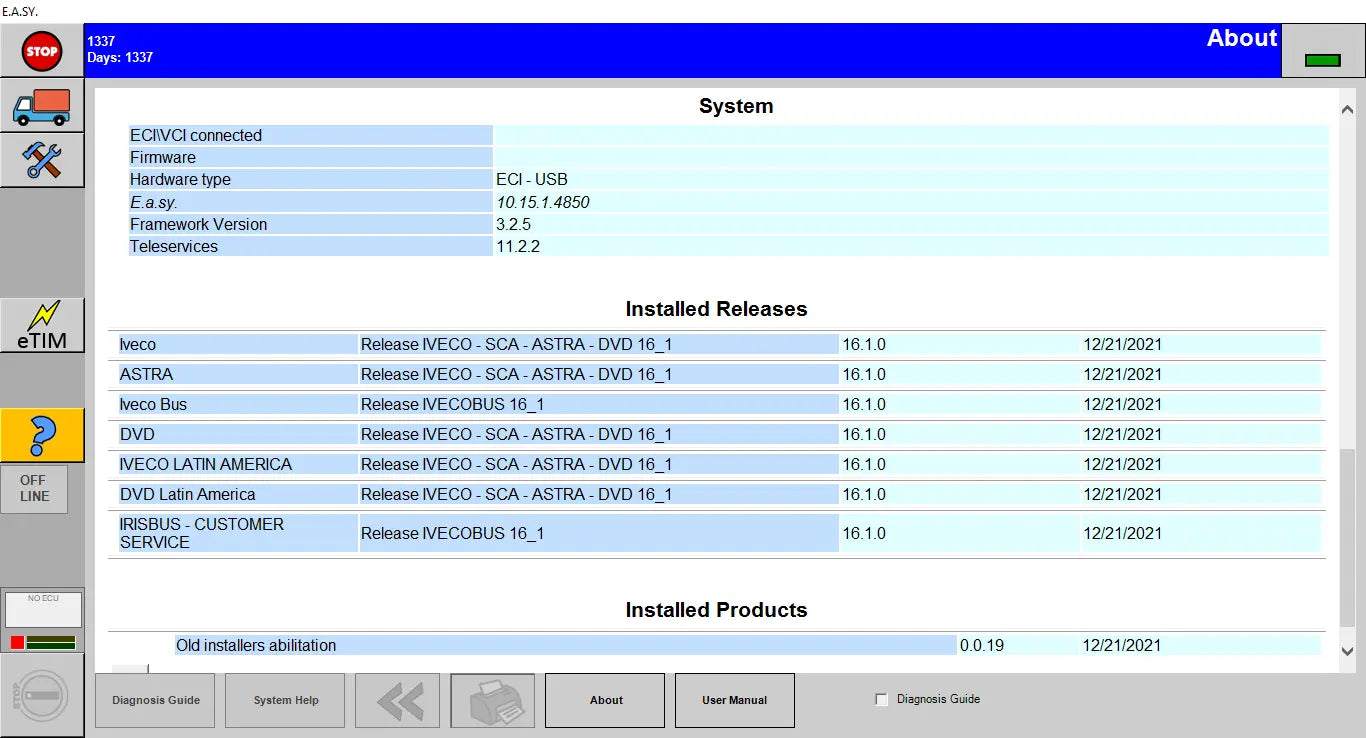Click the scroll-down arrow on the scrollbar

(1347, 650)
